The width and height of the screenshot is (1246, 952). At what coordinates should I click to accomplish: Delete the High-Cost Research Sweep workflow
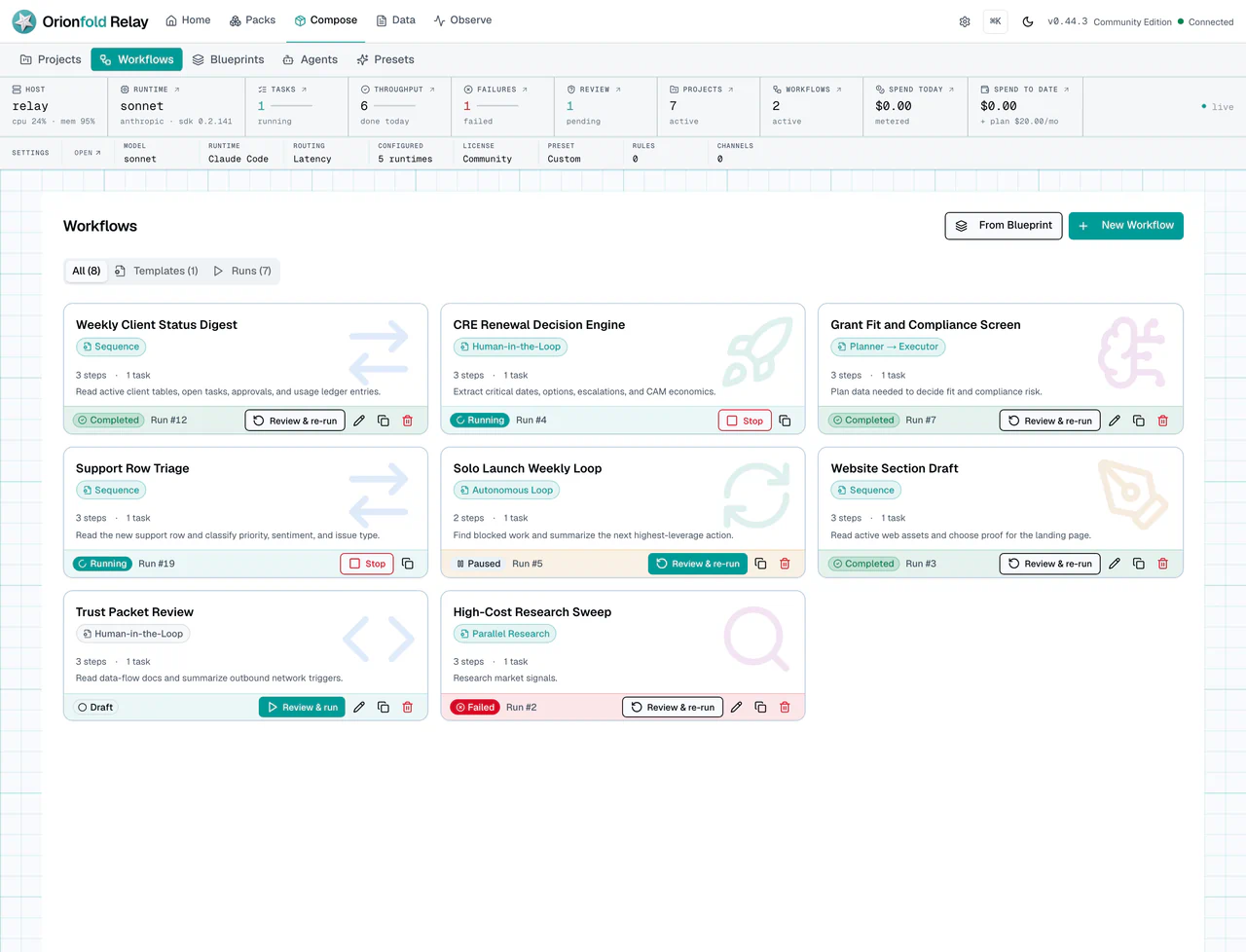tap(785, 708)
